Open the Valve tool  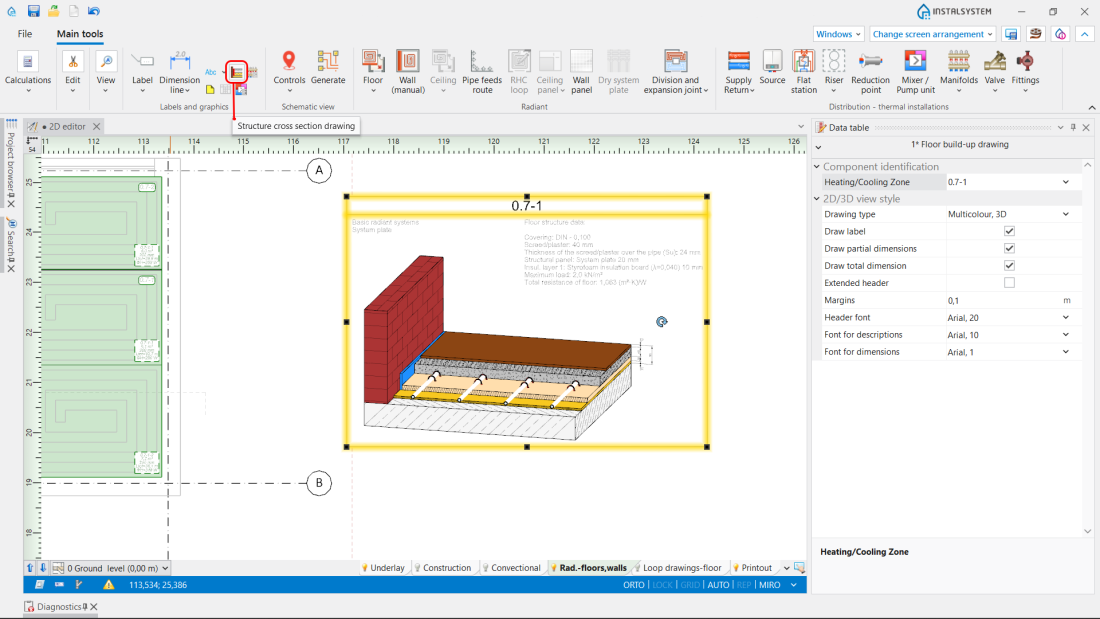tap(994, 72)
